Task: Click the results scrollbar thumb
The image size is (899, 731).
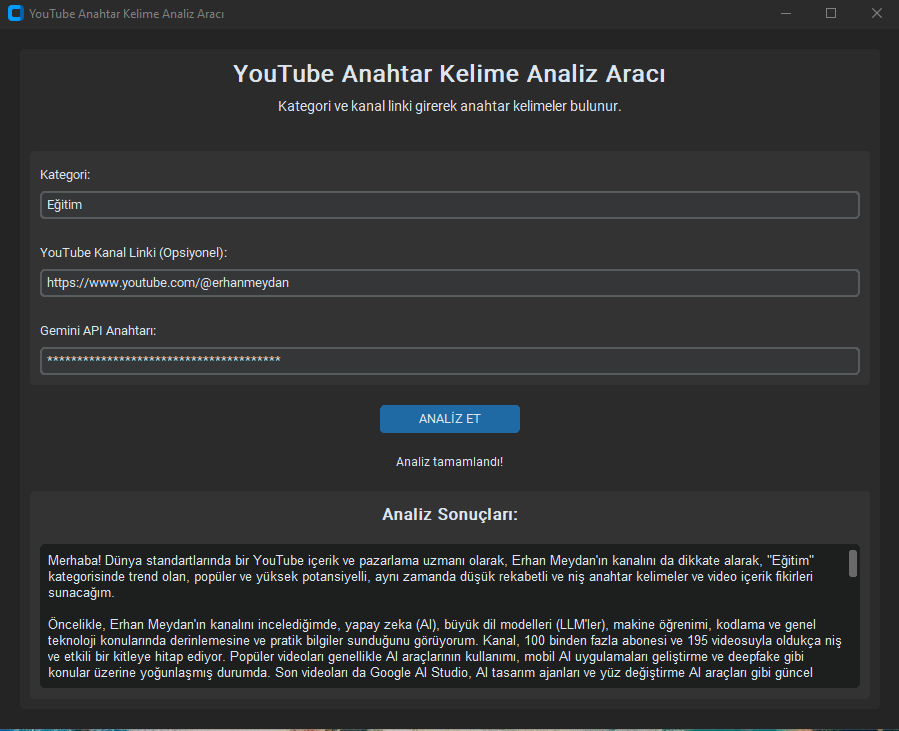Action: pos(853,564)
